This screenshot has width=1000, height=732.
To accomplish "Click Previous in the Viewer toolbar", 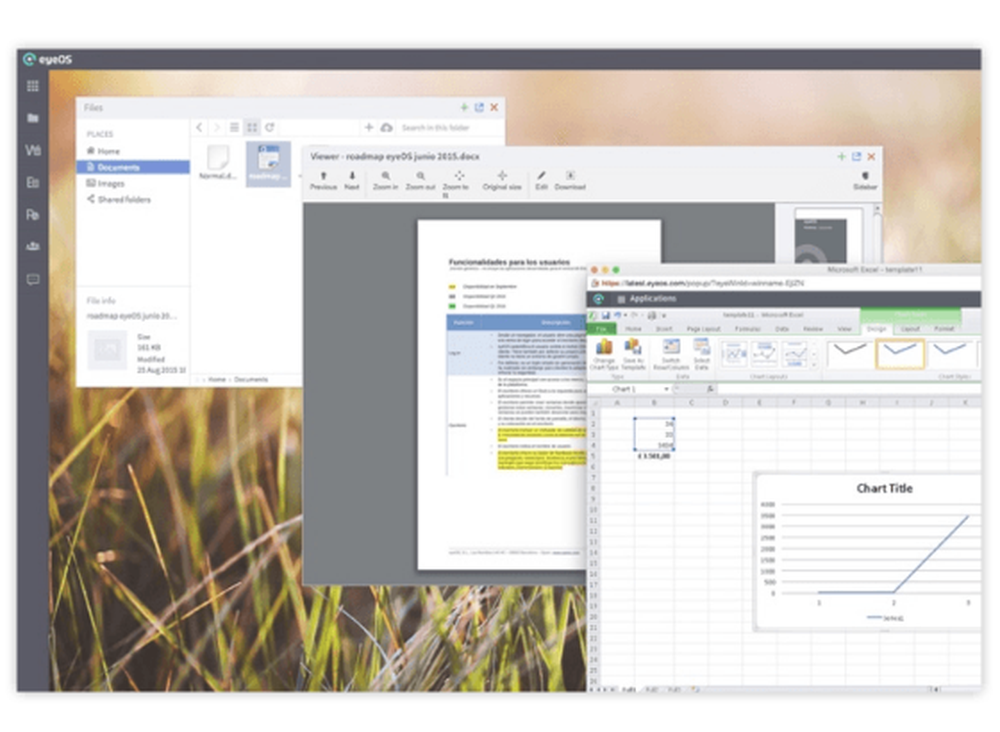I will [323, 180].
